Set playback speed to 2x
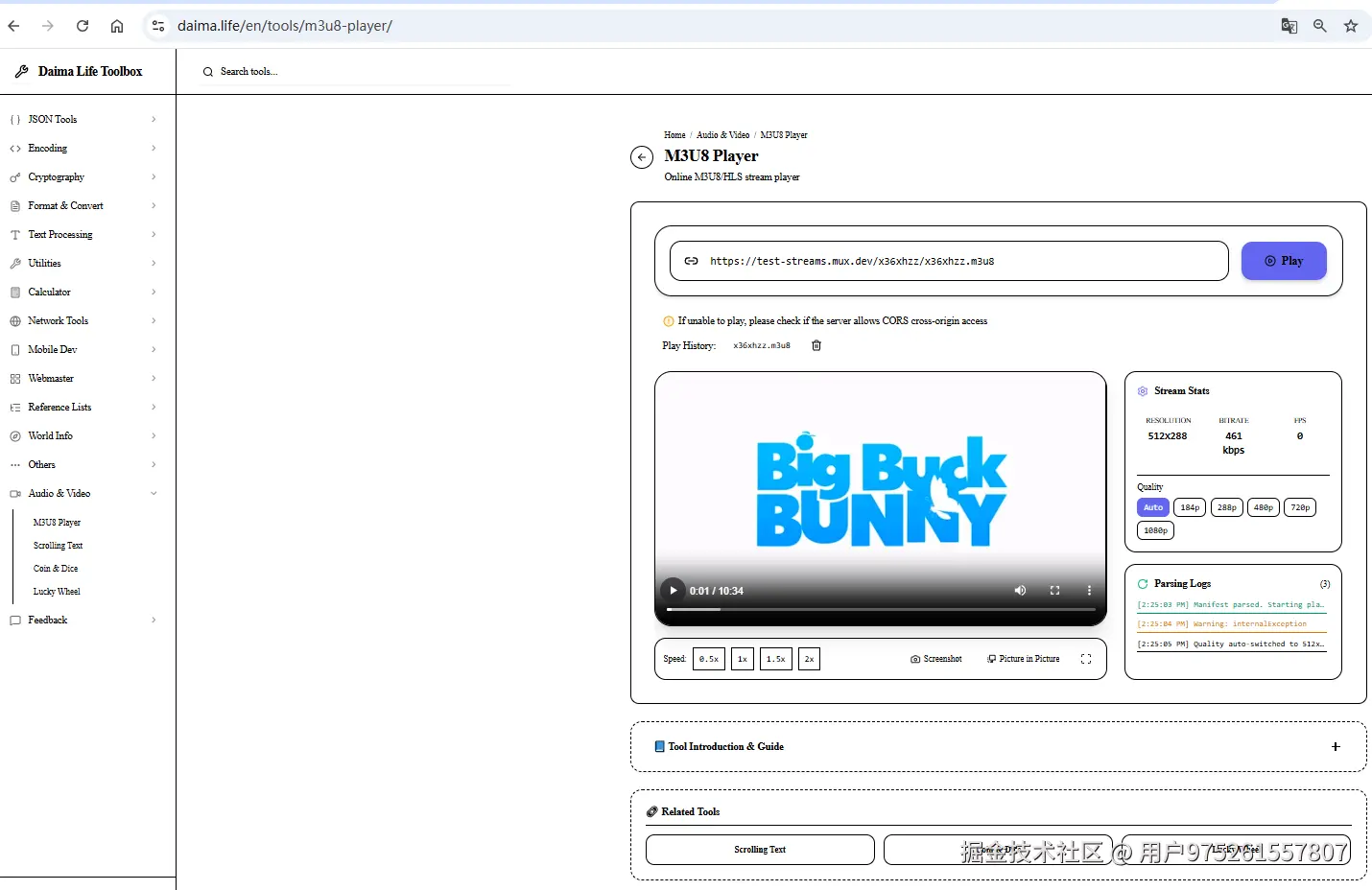1372x890 pixels. click(809, 659)
